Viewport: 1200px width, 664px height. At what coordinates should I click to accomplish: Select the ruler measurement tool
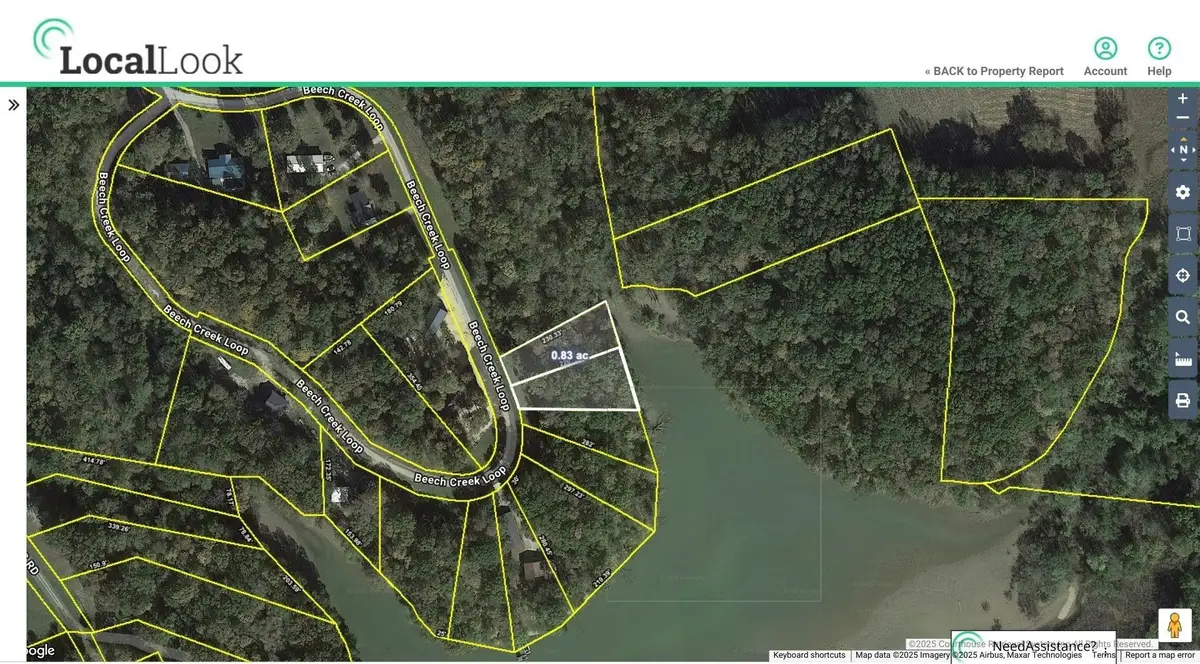pos(1182,359)
